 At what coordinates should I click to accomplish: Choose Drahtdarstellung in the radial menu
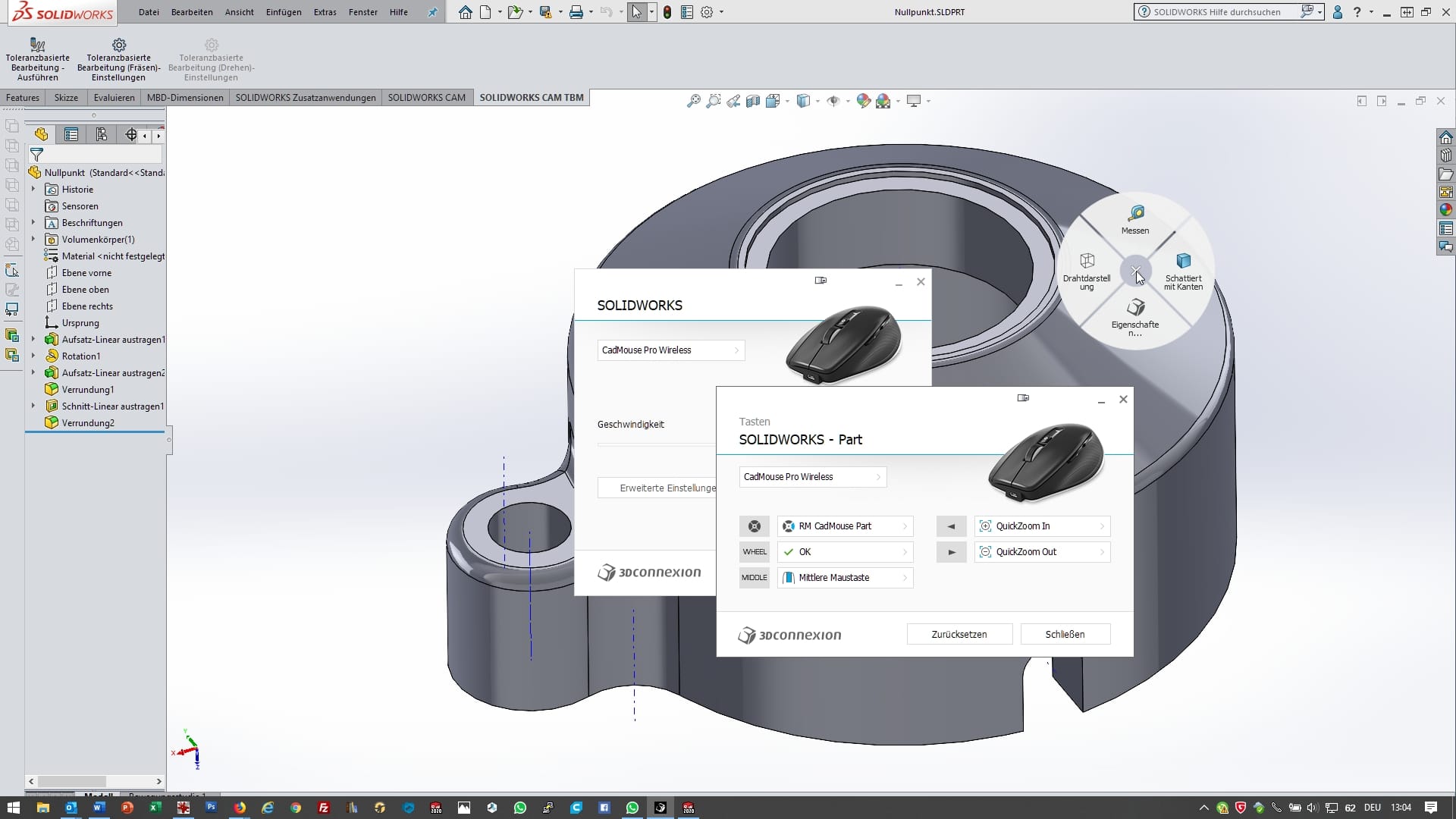[1087, 272]
